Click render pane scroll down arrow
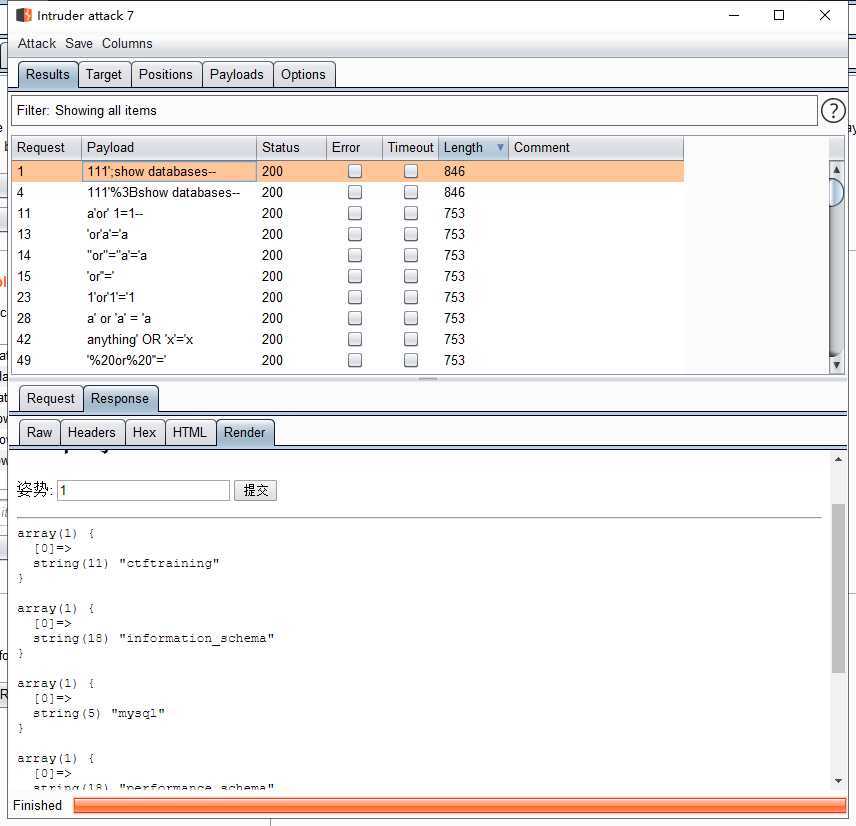This screenshot has width=856, height=826. [838, 781]
